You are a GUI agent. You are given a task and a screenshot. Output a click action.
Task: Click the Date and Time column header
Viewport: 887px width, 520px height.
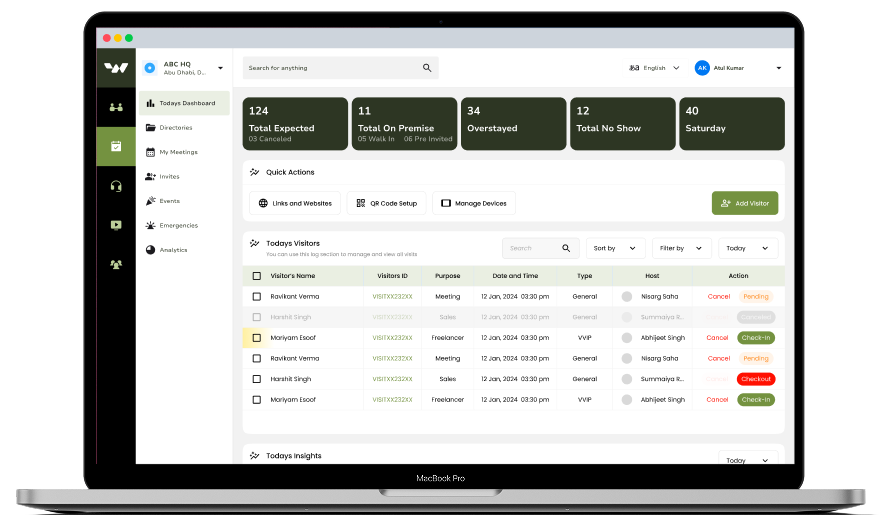515,276
